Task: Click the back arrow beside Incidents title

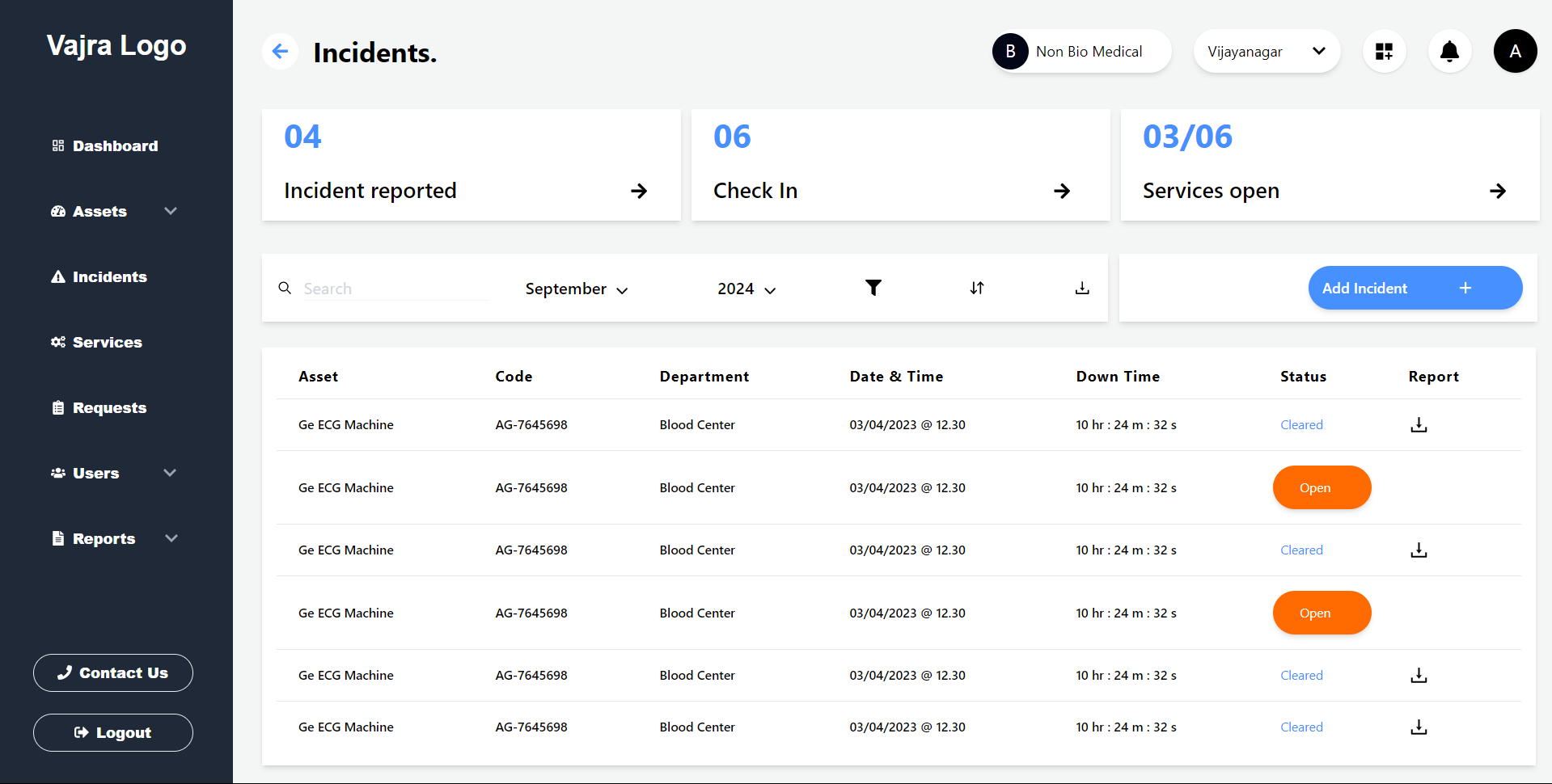Action: click(280, 52)
